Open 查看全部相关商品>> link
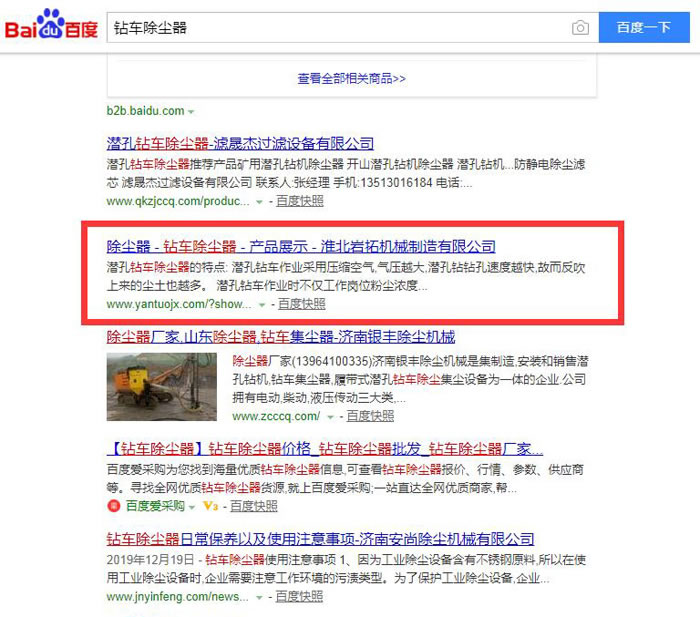700x617 pixels. tap(351, 79)
